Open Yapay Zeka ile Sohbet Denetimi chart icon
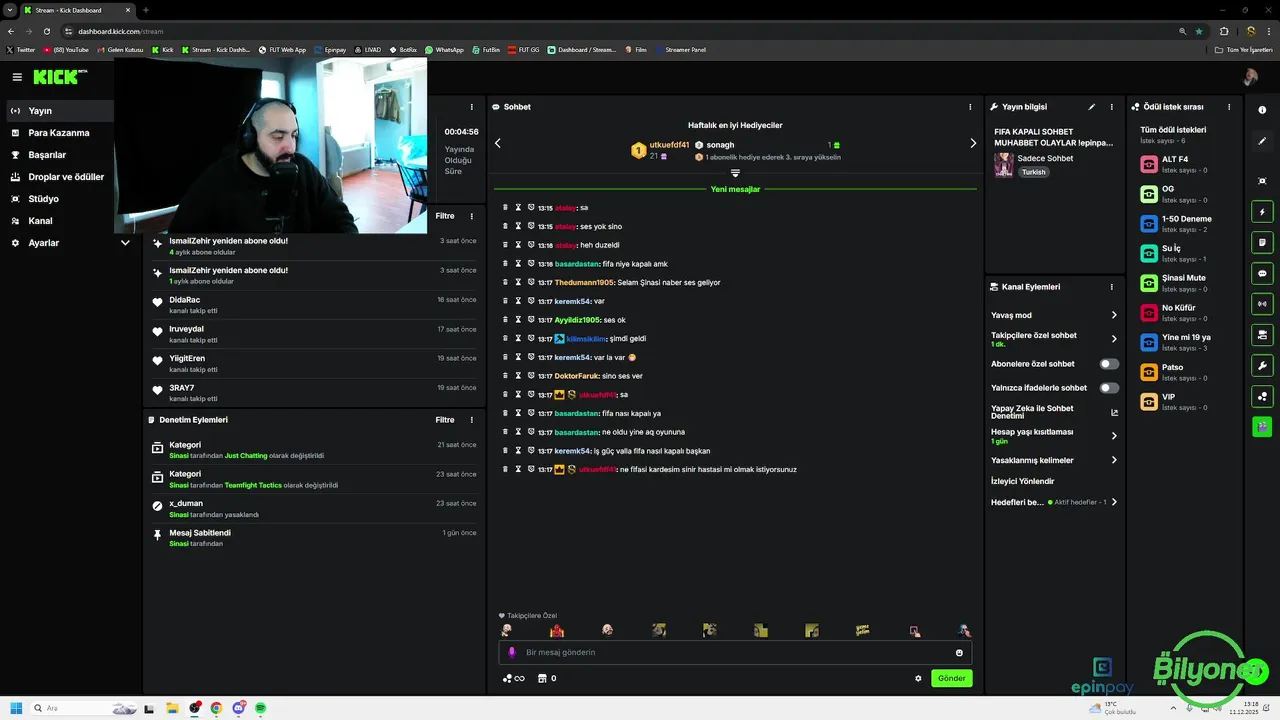This screenshot has width=1280, height=720. pos(1114,412)
